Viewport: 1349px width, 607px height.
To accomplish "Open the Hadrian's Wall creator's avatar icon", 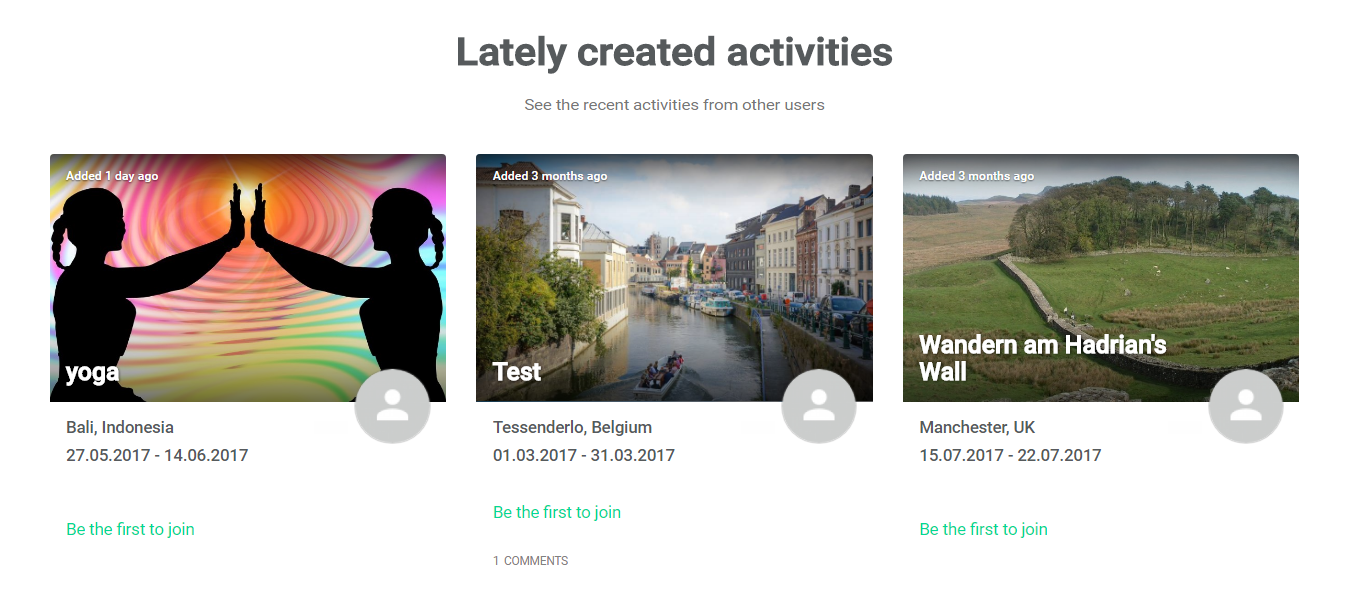I will 1246,405.
